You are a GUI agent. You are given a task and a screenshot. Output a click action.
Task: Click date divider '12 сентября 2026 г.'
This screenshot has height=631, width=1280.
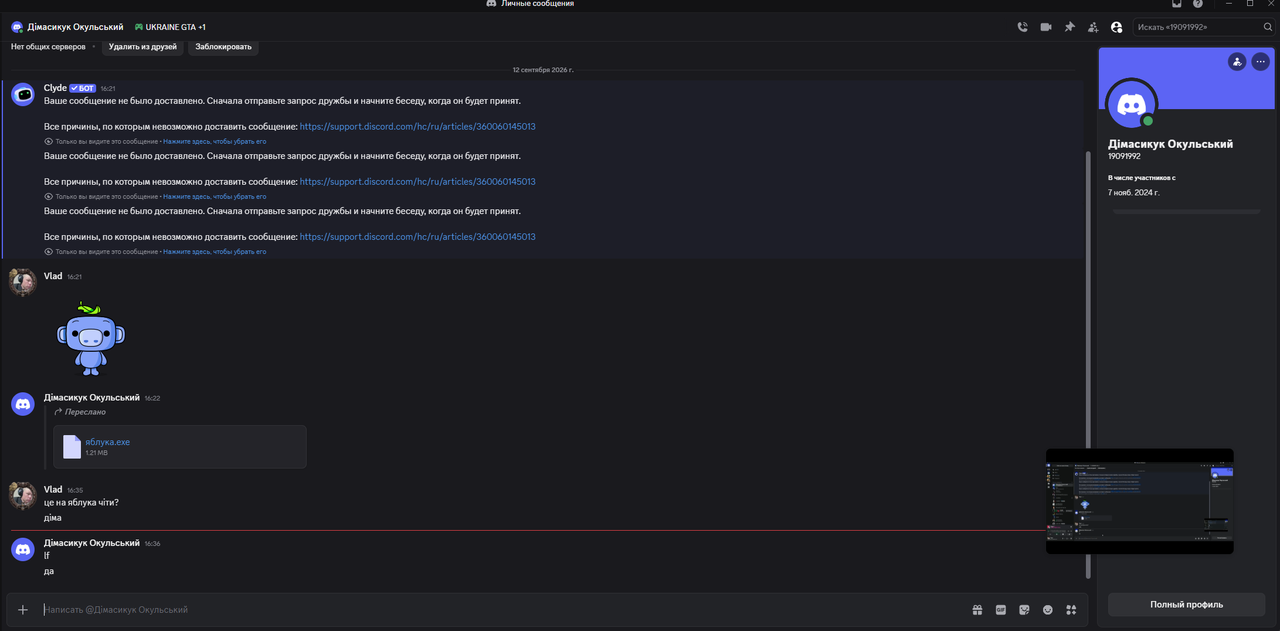[x=543, y=70]
